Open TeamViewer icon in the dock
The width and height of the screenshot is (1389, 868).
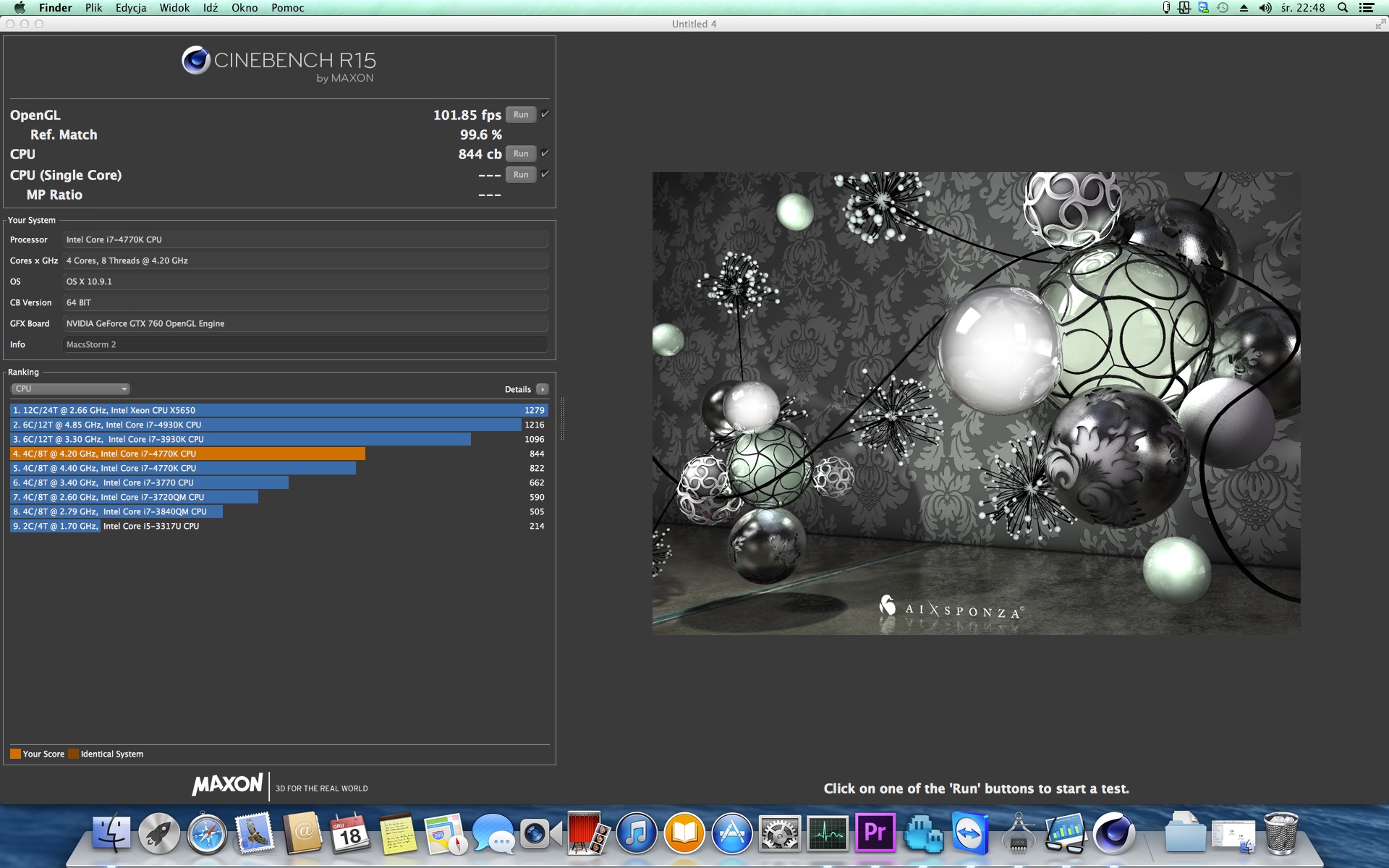(x=971, y=833)
